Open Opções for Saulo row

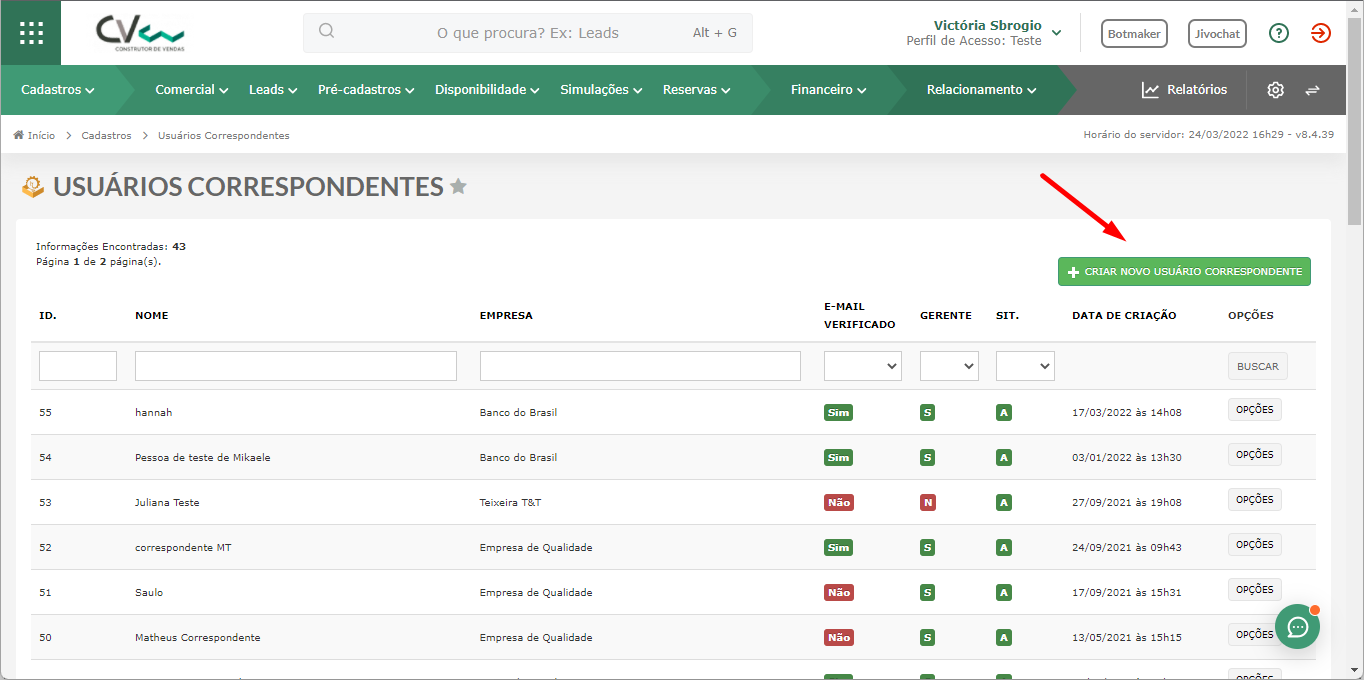pos(1255,589)
